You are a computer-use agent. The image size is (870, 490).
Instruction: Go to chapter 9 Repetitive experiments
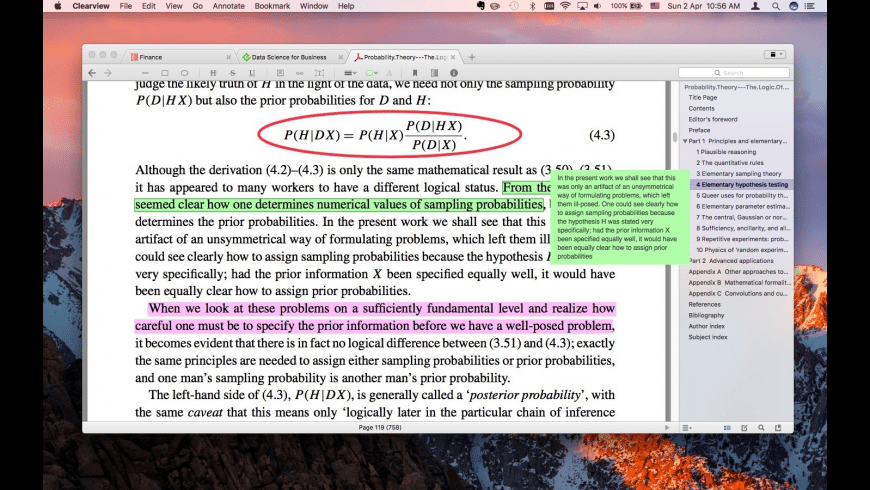[742, 239]
